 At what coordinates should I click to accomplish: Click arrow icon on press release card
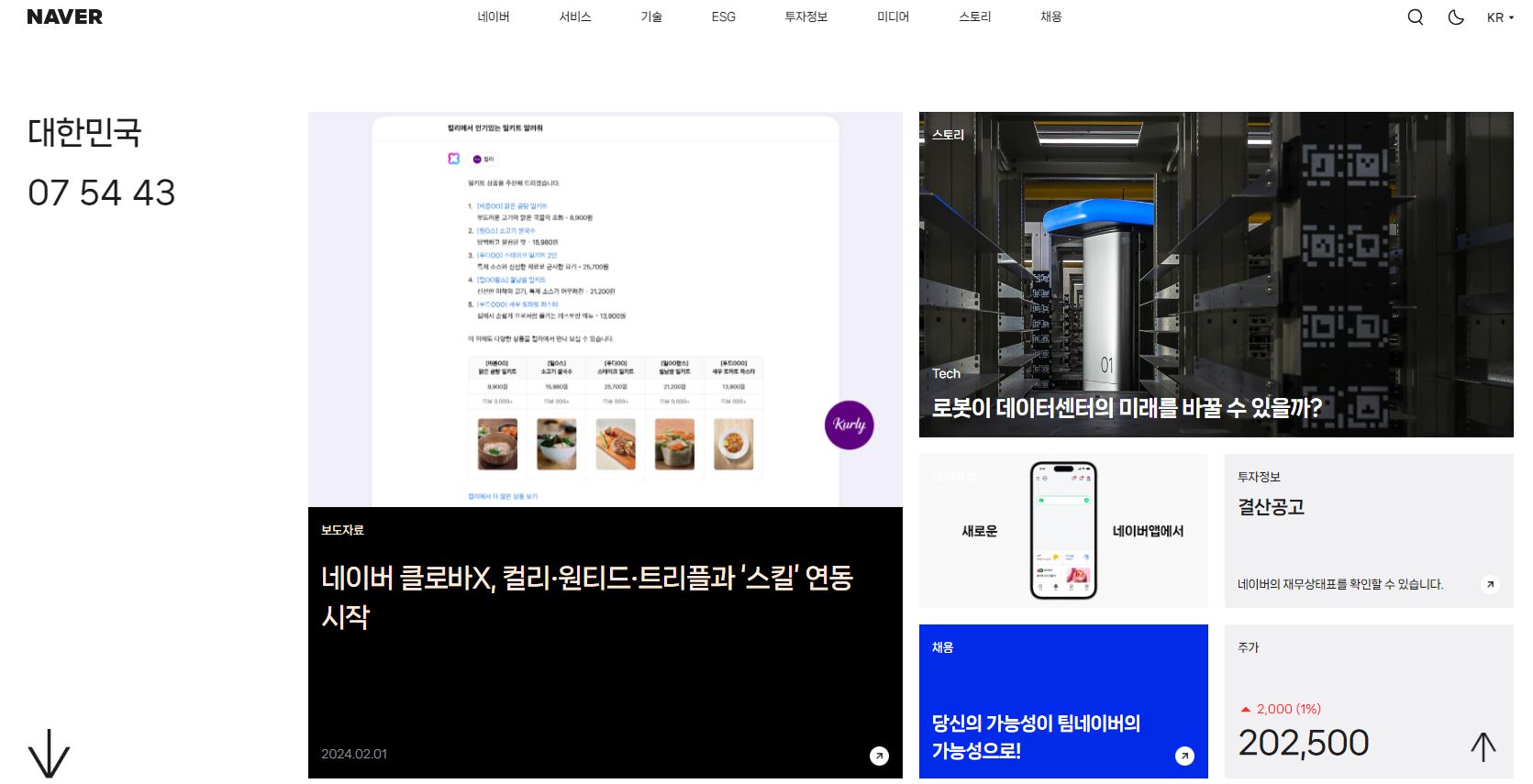click(x=879, y=756)
